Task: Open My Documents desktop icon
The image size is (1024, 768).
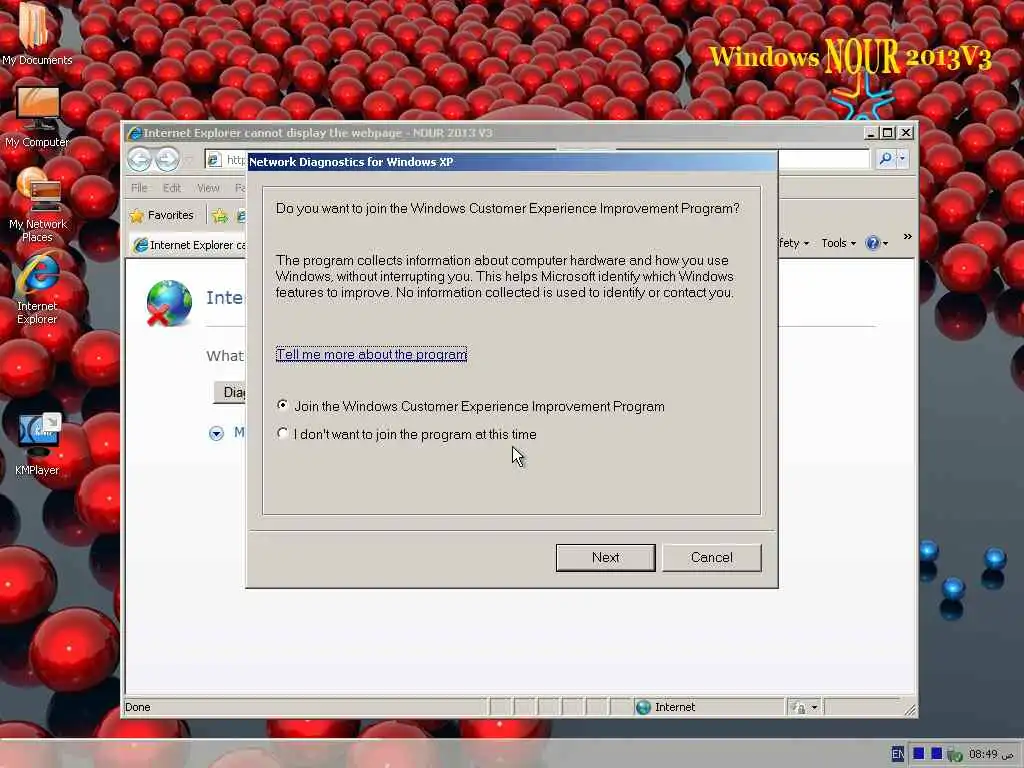Action: tap(37, 34)
